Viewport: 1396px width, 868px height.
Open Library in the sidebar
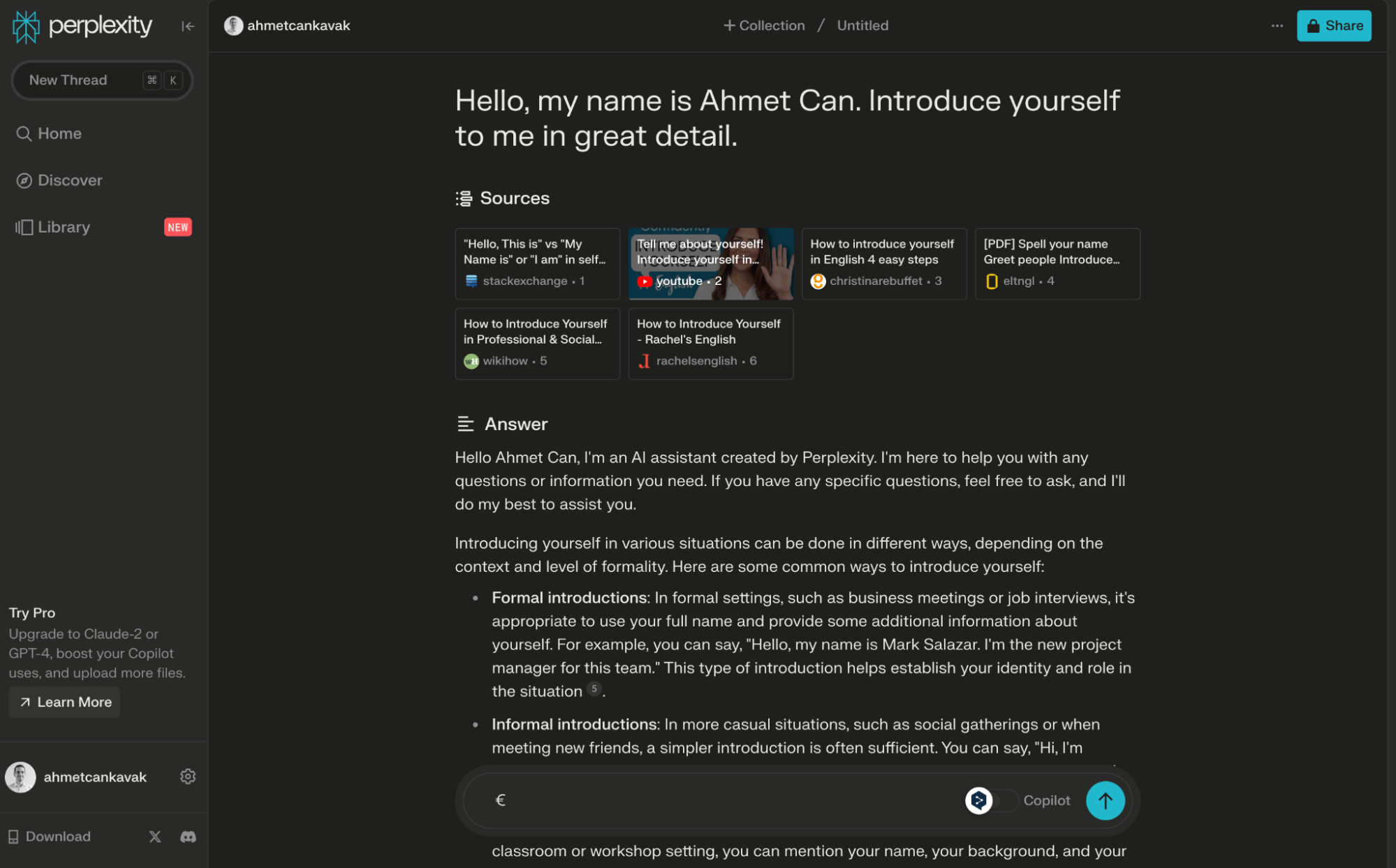(x=53, y=227)
